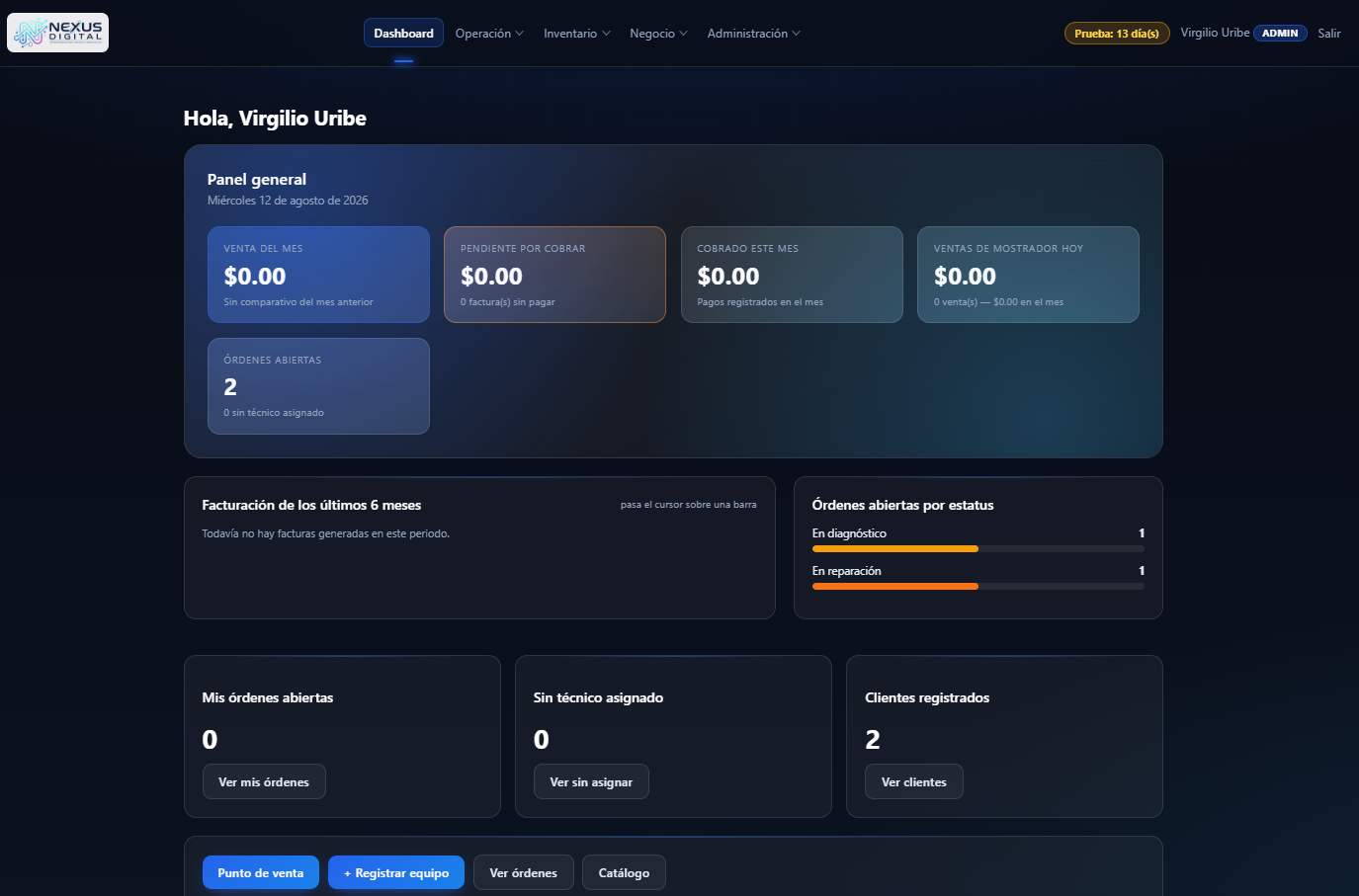1359x896 pixels.
Task: Open the Ventas de mostrador hoy card
Action: 1028,275
